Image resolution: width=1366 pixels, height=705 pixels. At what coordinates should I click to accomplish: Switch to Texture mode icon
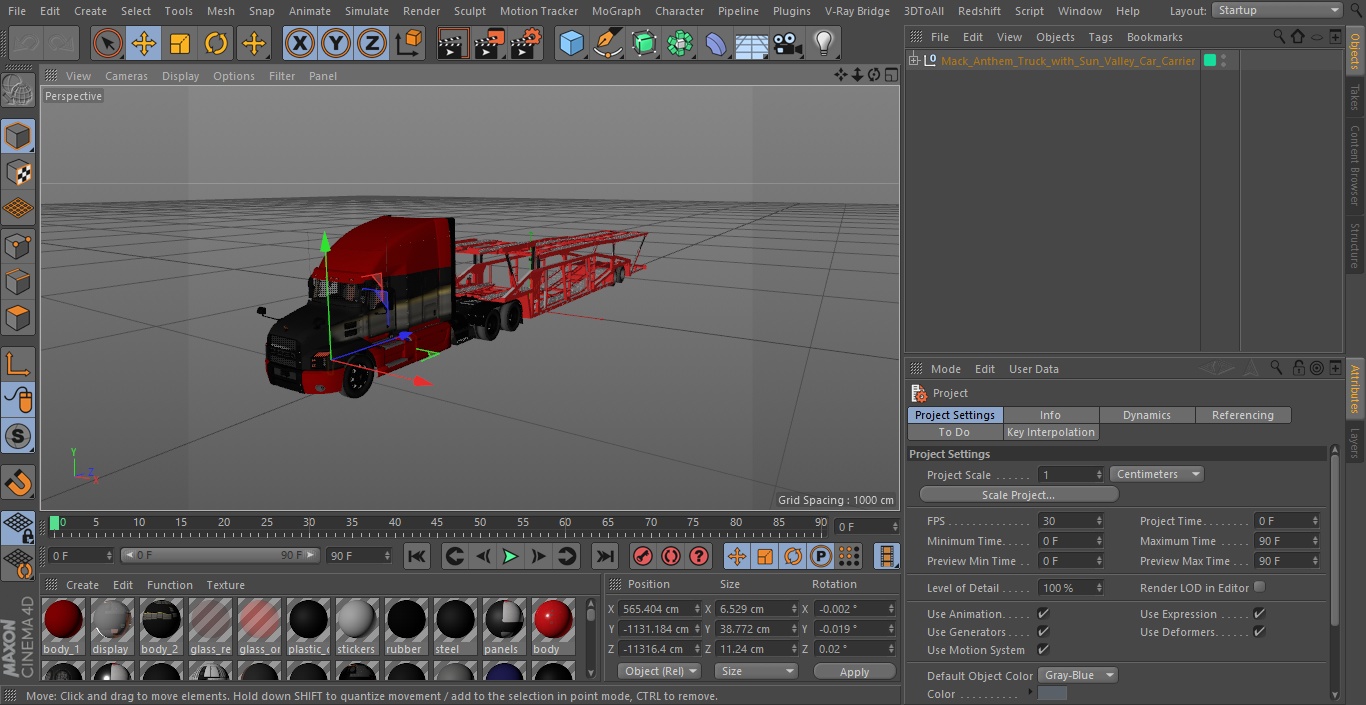pyautogui.click(x=18, y=172)
